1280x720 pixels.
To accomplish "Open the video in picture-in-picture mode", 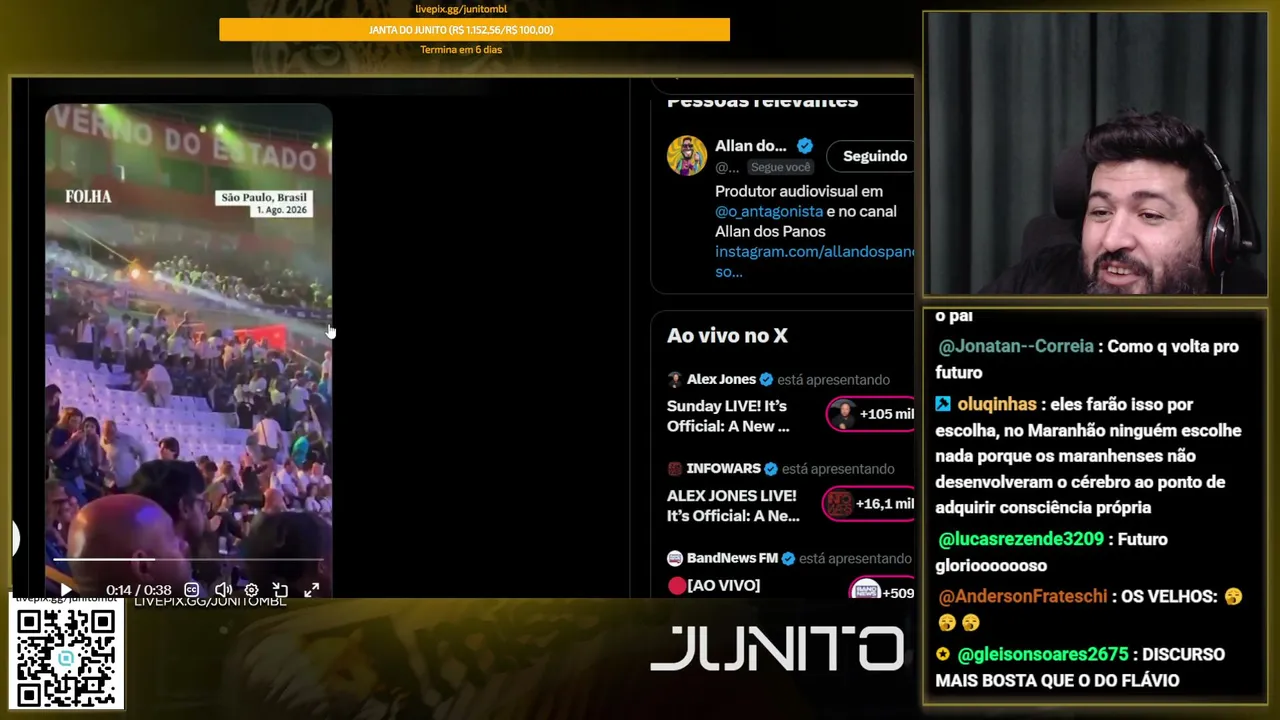I will point(281,590).
